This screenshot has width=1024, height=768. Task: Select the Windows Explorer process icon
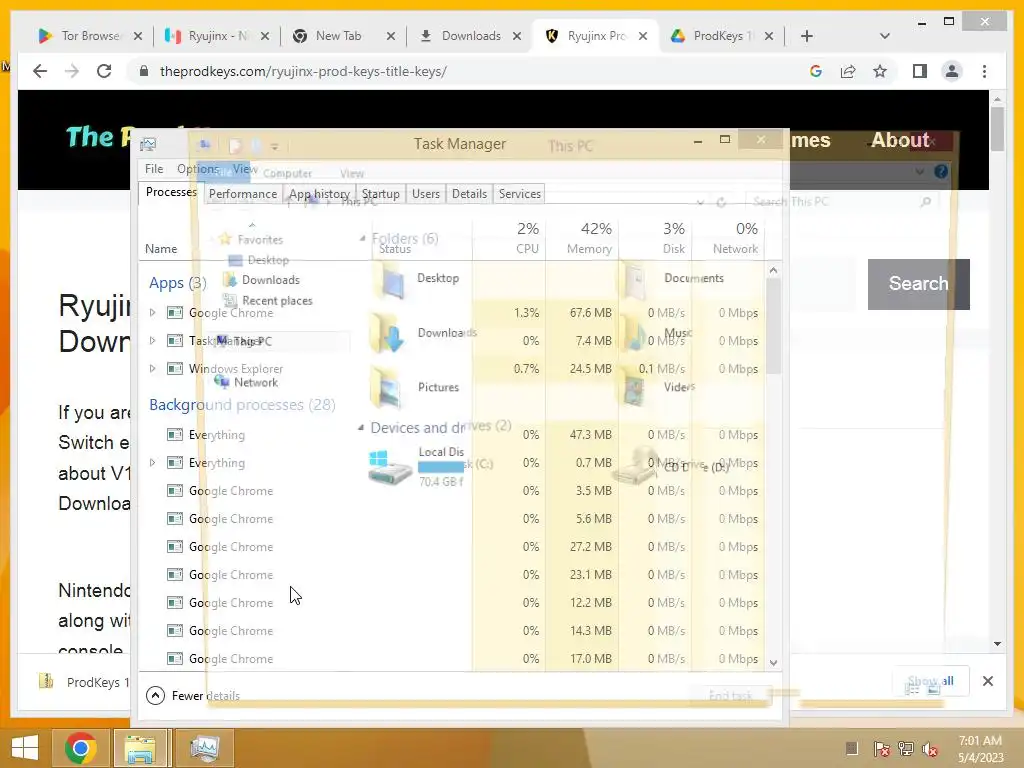click(174, 368)
